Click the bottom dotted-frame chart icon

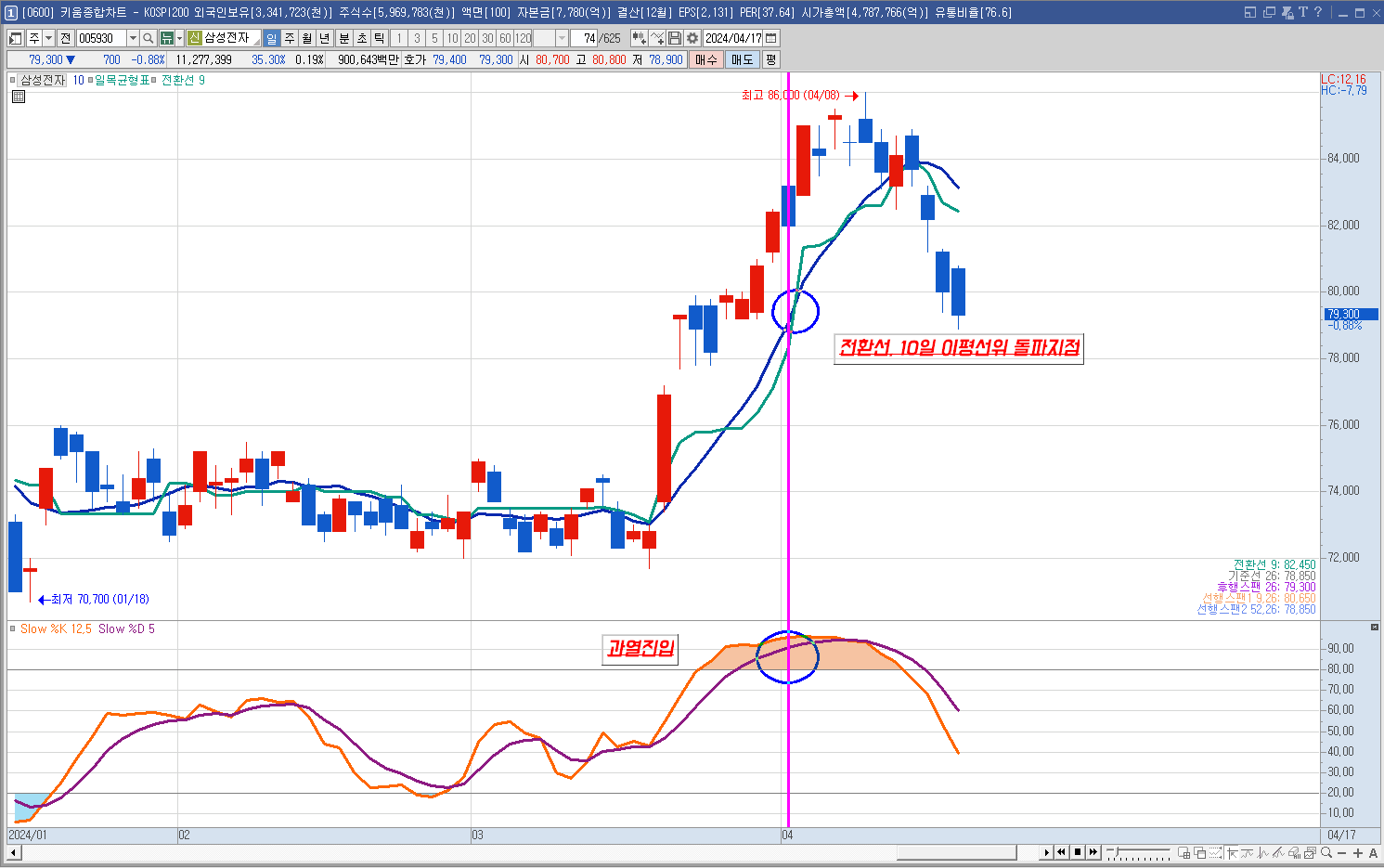1216,852
